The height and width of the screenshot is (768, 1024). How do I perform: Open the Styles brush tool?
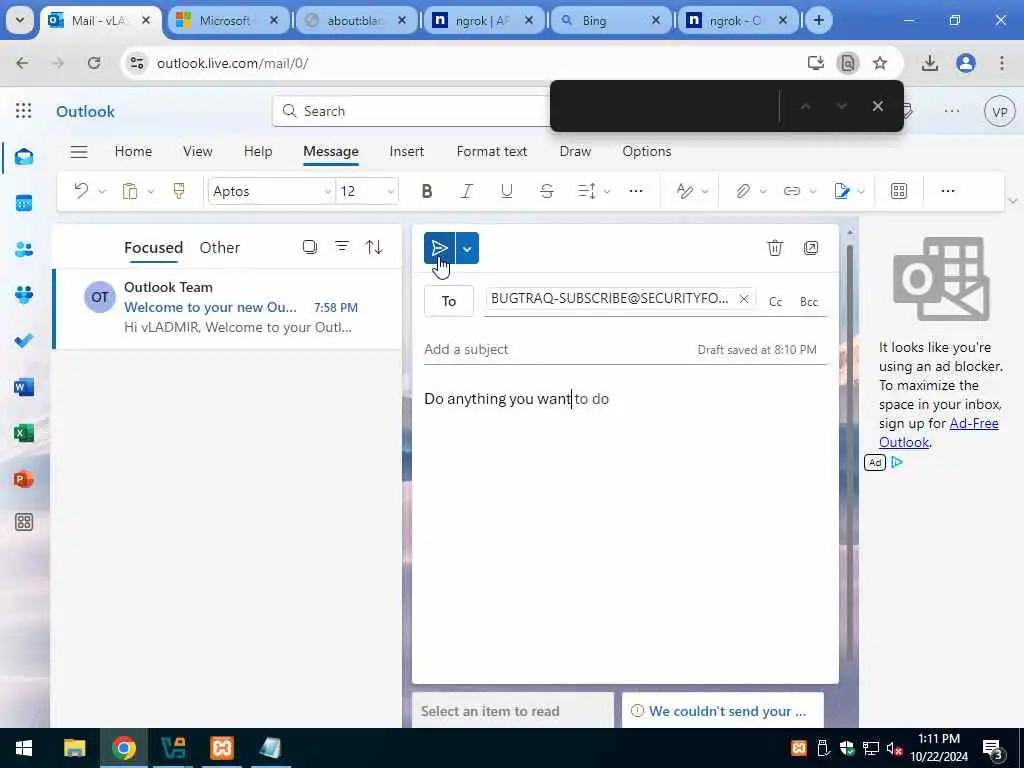pyautogui.click(x=684, y=191)
